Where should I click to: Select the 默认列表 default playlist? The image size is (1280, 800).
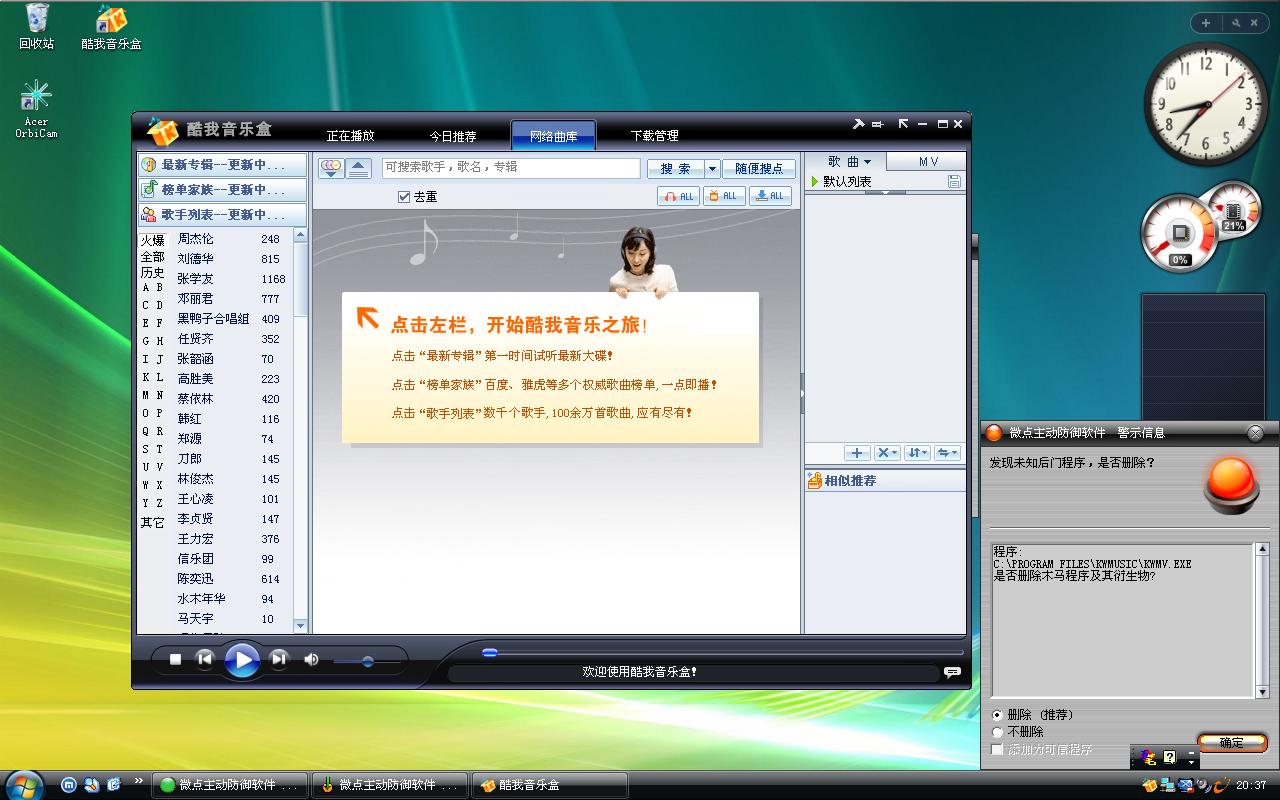[847, 182]
